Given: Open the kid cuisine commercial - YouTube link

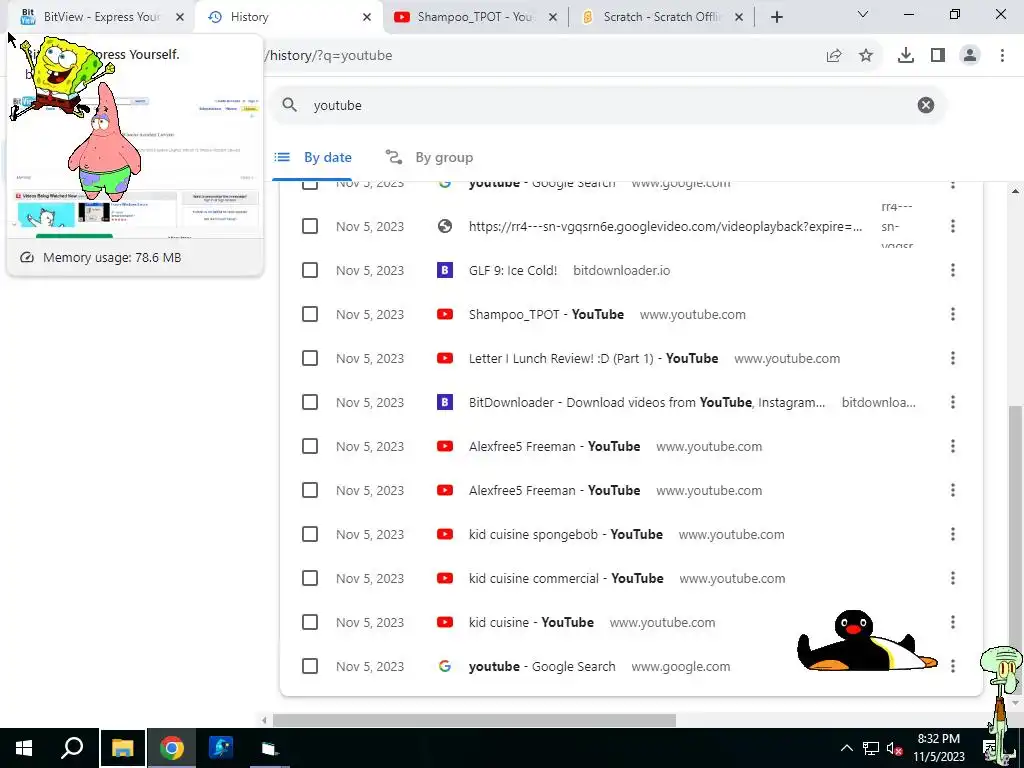Looking at the screenshot, I should tap(566, 579).
